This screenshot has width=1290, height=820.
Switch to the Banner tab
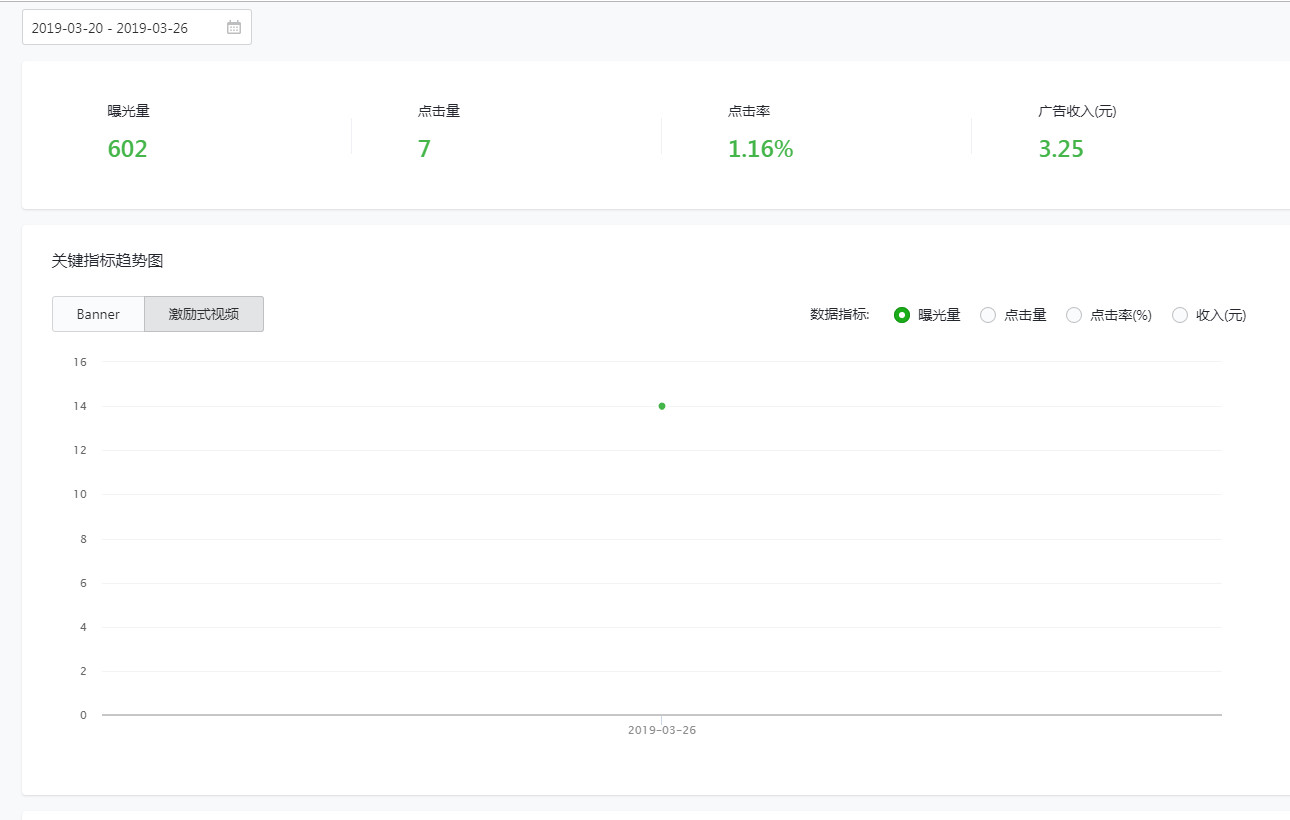pos(98,314)
